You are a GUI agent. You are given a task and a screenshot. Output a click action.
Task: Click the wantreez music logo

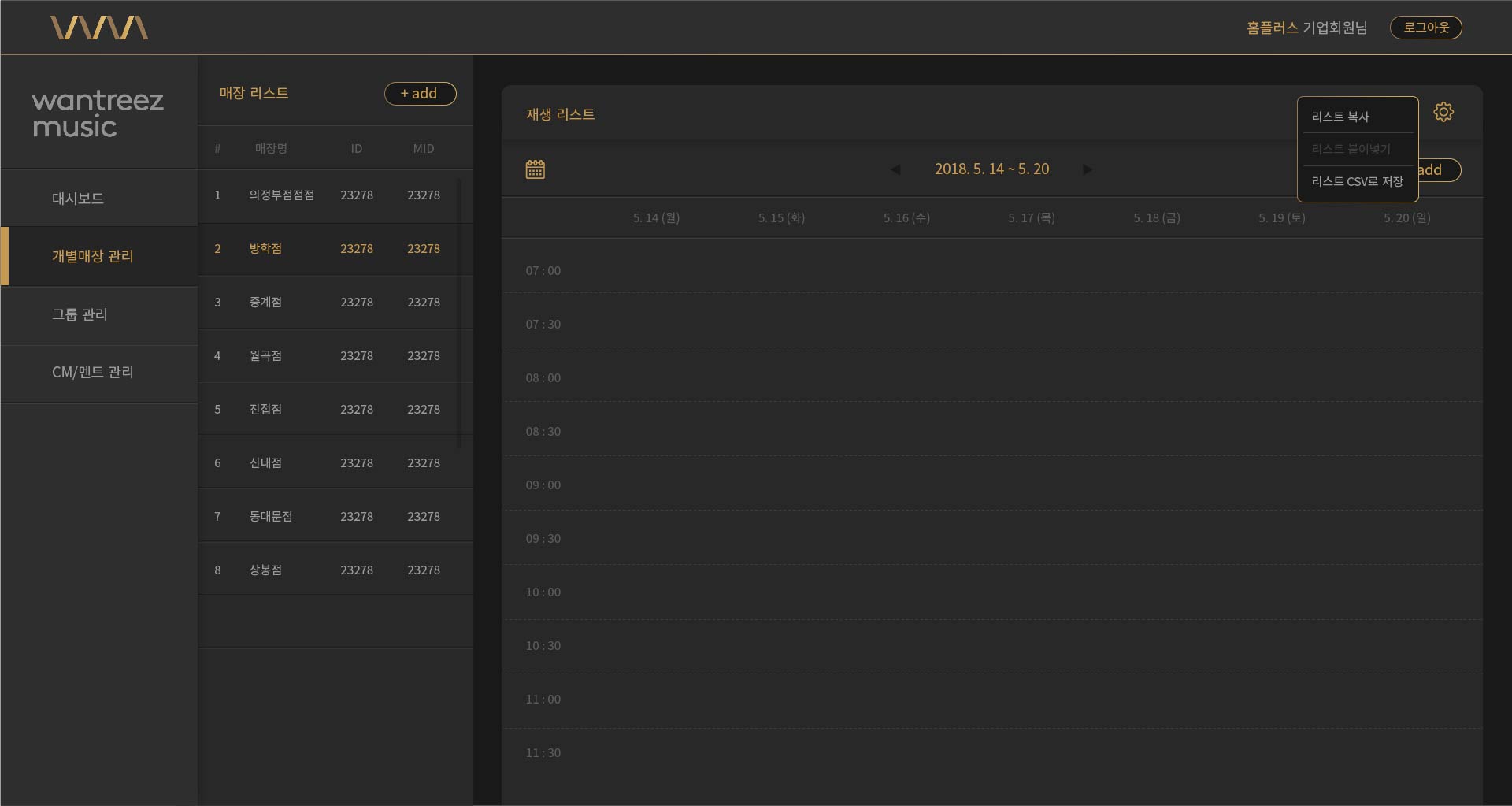(98, 113)
